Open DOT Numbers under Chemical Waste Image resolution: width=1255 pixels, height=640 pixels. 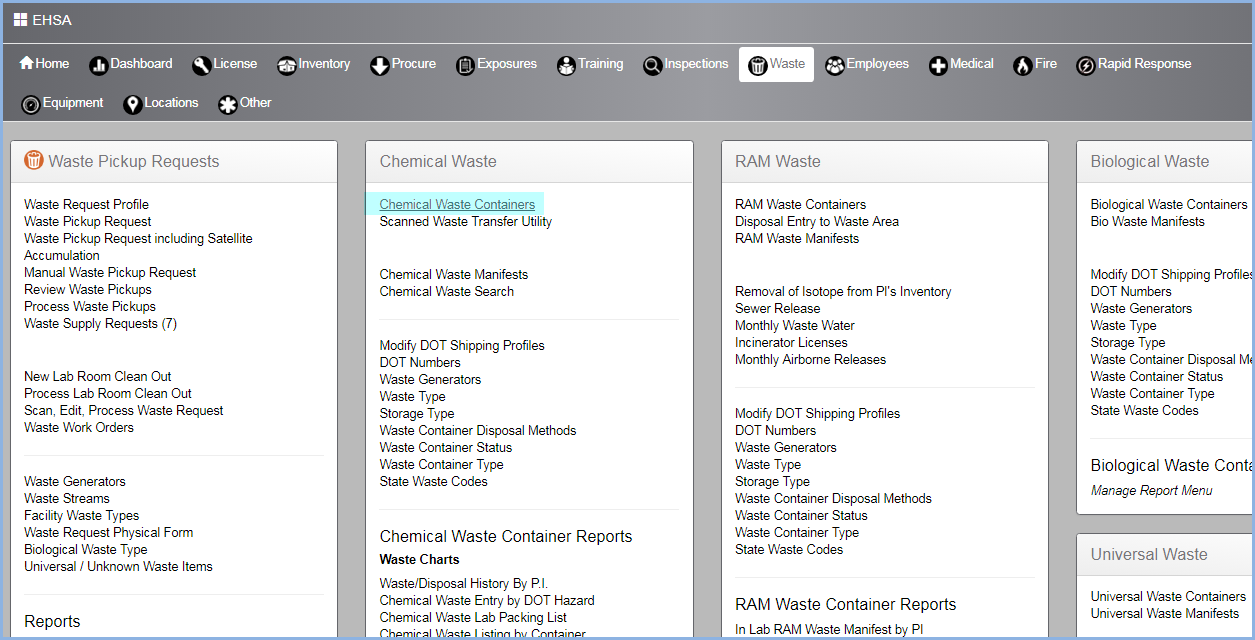point(420,363)
